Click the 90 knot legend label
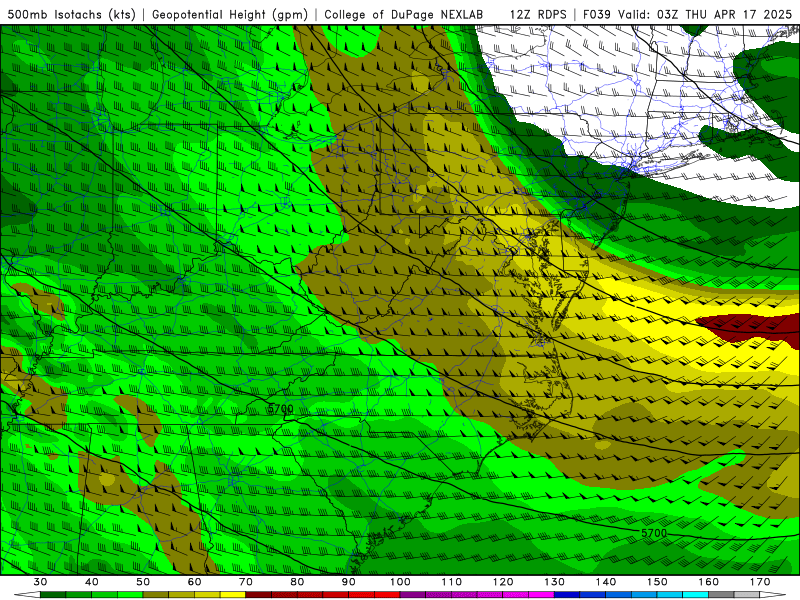Viewport: 800px width, 600px height. click(x=349, y=582)
